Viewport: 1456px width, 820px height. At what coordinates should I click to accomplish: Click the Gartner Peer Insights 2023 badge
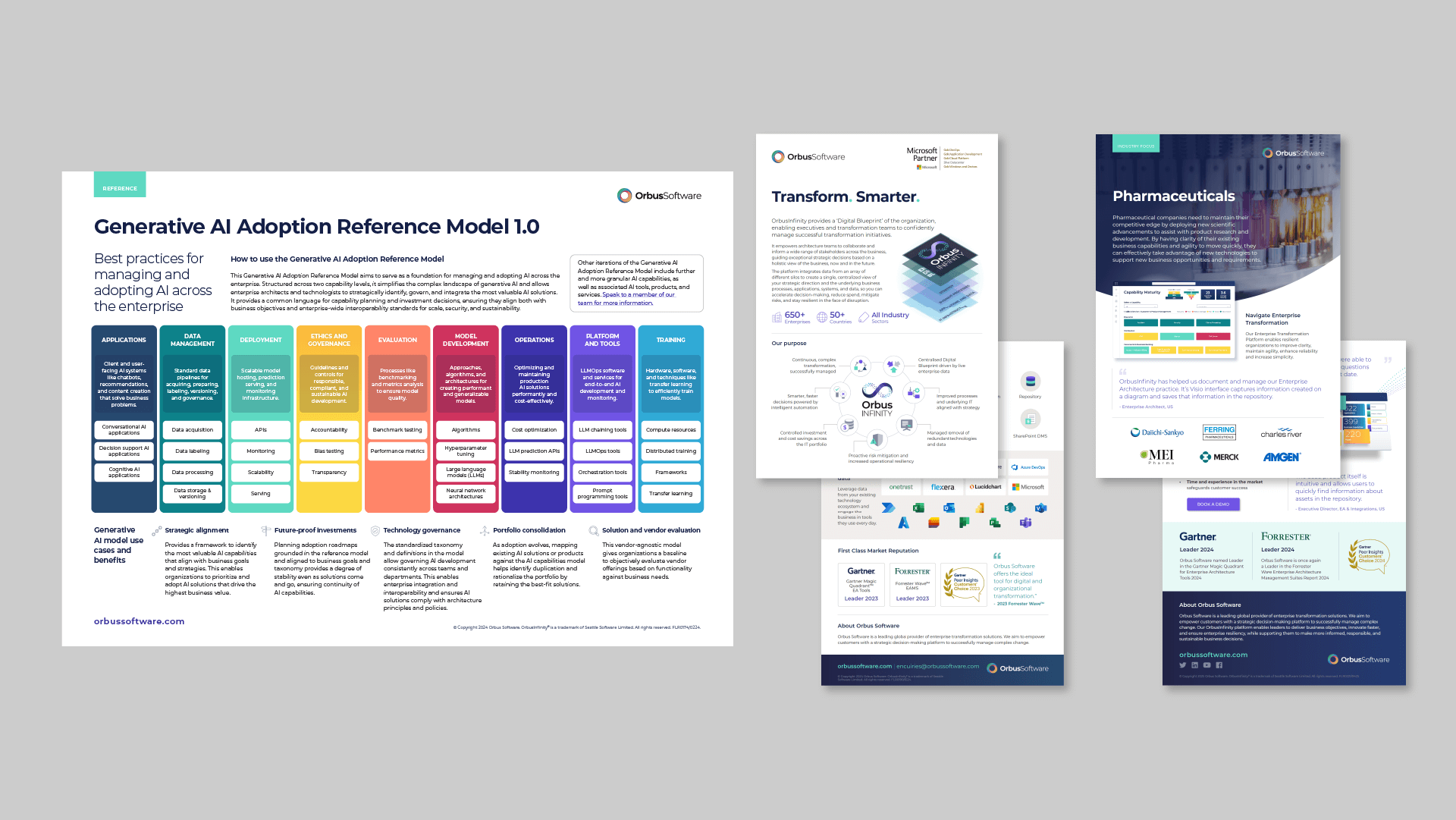click(x=964, y=584)
